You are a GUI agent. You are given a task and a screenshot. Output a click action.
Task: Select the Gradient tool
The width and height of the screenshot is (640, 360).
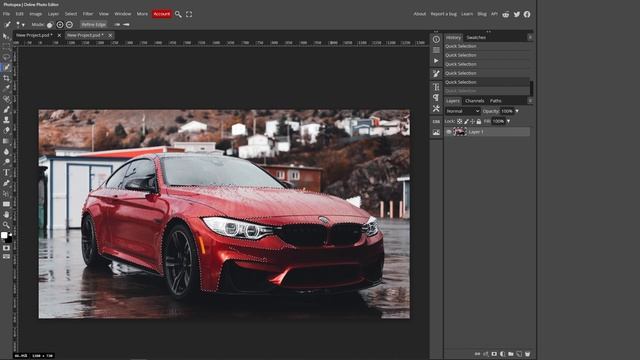(x=6, y=141)
